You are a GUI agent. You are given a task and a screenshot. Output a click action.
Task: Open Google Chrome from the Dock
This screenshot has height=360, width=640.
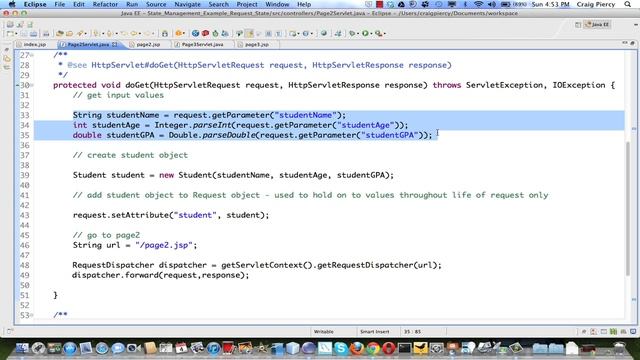point(373,348)
